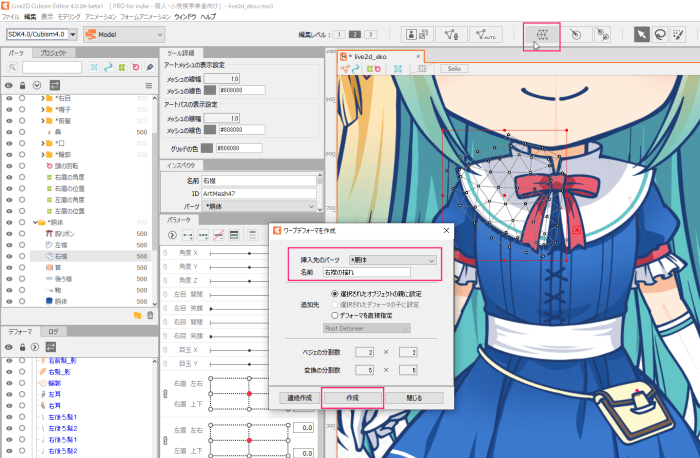Click the search icon in the parts panel
This screenshot has height=458, width=700.
(12, 67)
